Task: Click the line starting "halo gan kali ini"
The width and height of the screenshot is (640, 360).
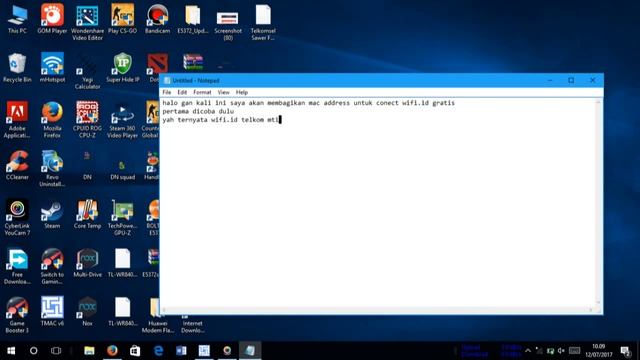Action: 308,103
